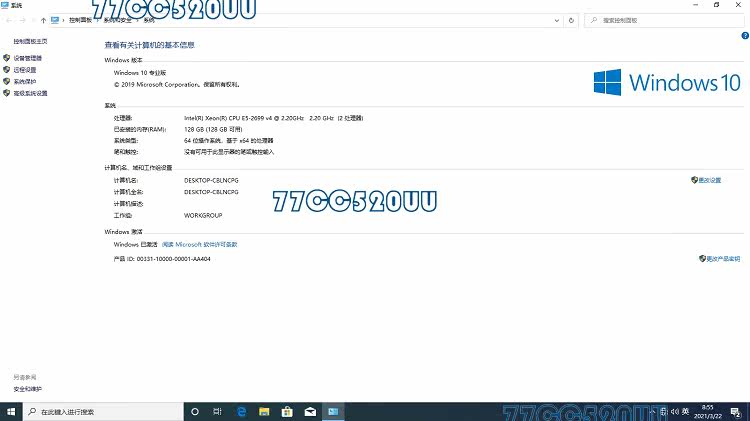The image size is (750, 421).
Task: Open Advanced system settings link
Action: (30, 93)
